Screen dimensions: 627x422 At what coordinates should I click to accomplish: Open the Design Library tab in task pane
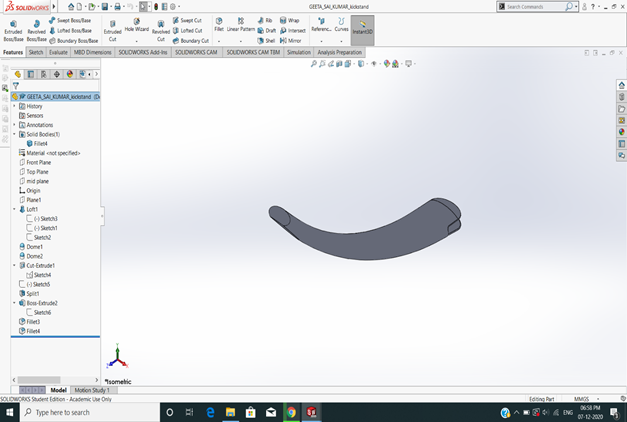tap(621, 97)
